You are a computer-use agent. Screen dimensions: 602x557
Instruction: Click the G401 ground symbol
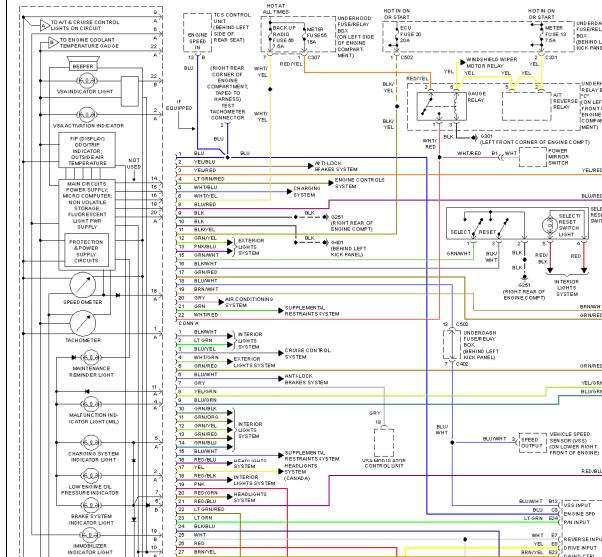point(326,243)
